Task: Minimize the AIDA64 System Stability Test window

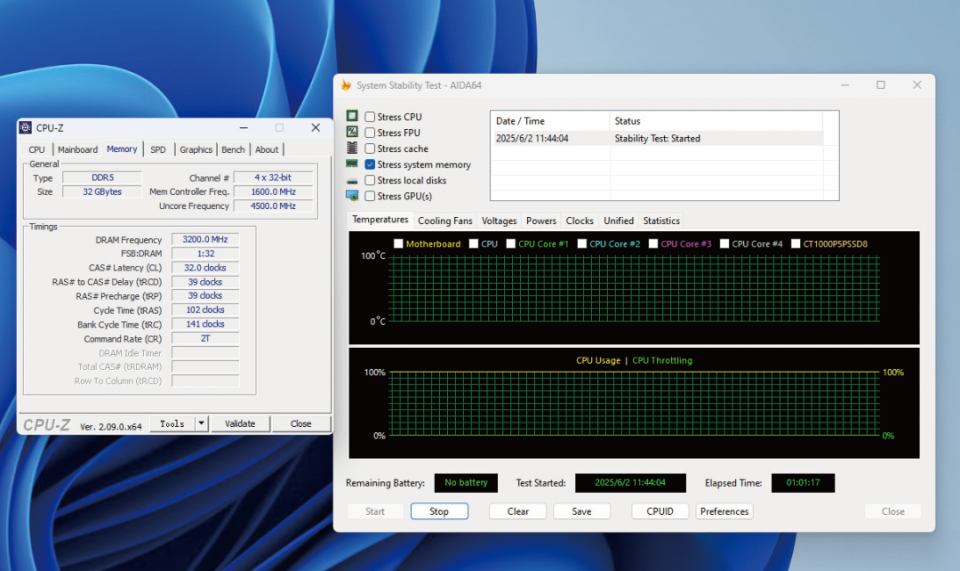Action: pos(845,85)
